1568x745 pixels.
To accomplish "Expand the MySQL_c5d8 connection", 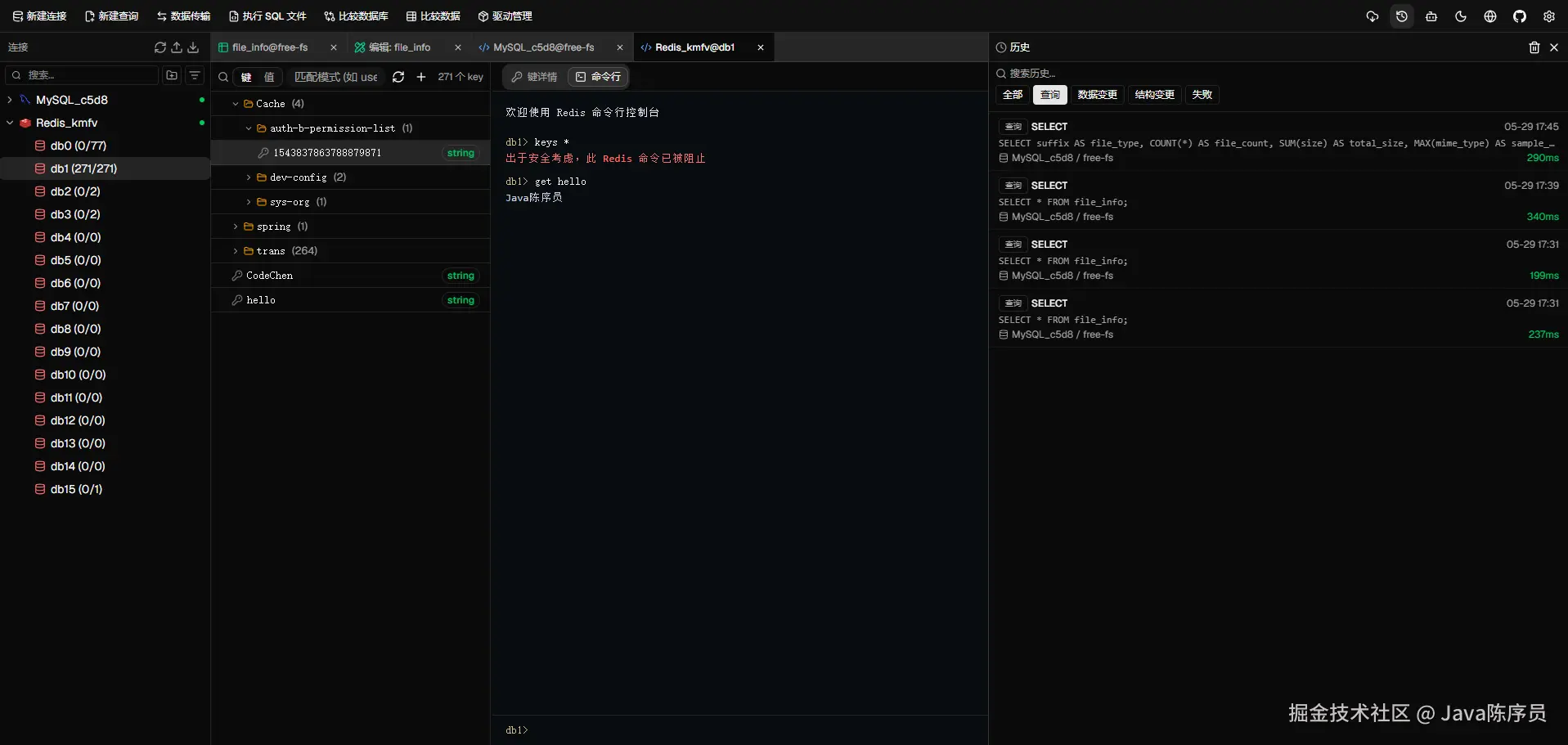I will (x=10, y=100).
